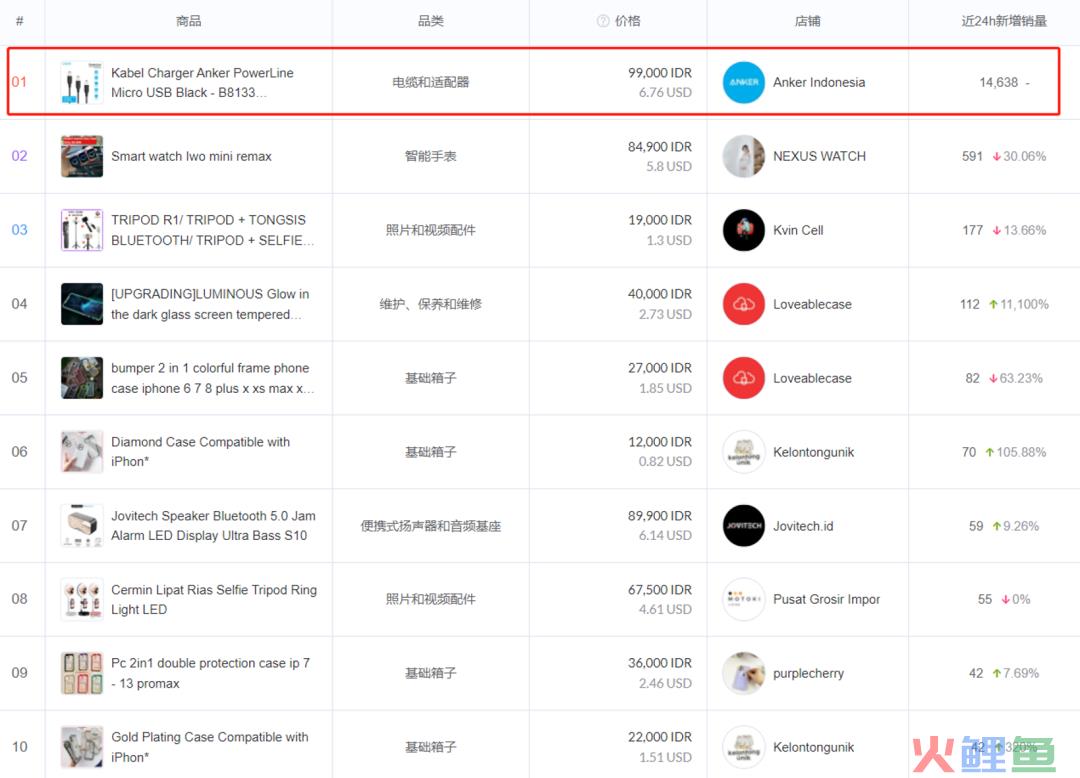This screenshot has width=1080, height=778.
Task: Sort by 近24h新增销量 column header
Action: click(1004, 21)
